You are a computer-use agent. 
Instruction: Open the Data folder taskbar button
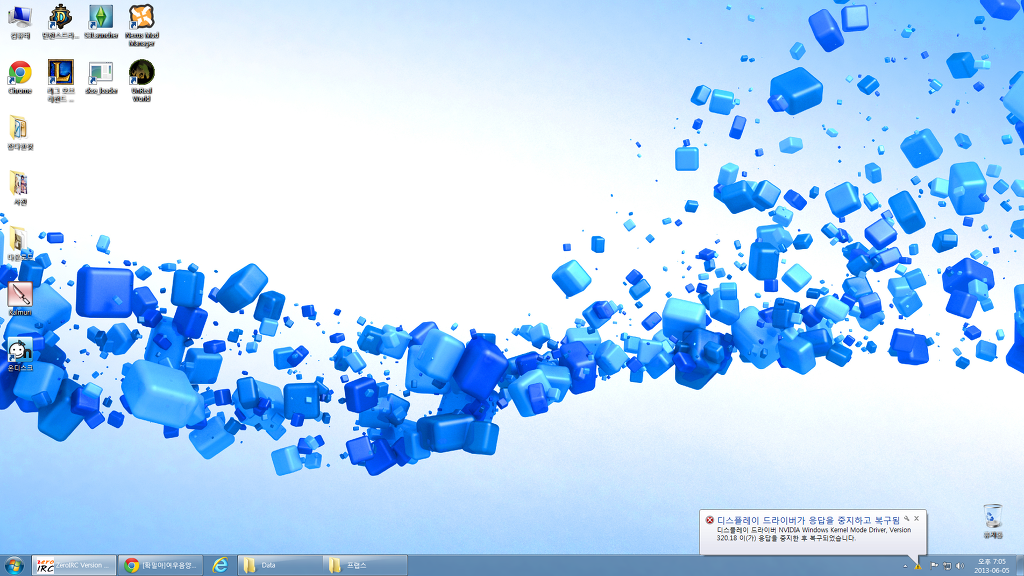coord(278,565)
